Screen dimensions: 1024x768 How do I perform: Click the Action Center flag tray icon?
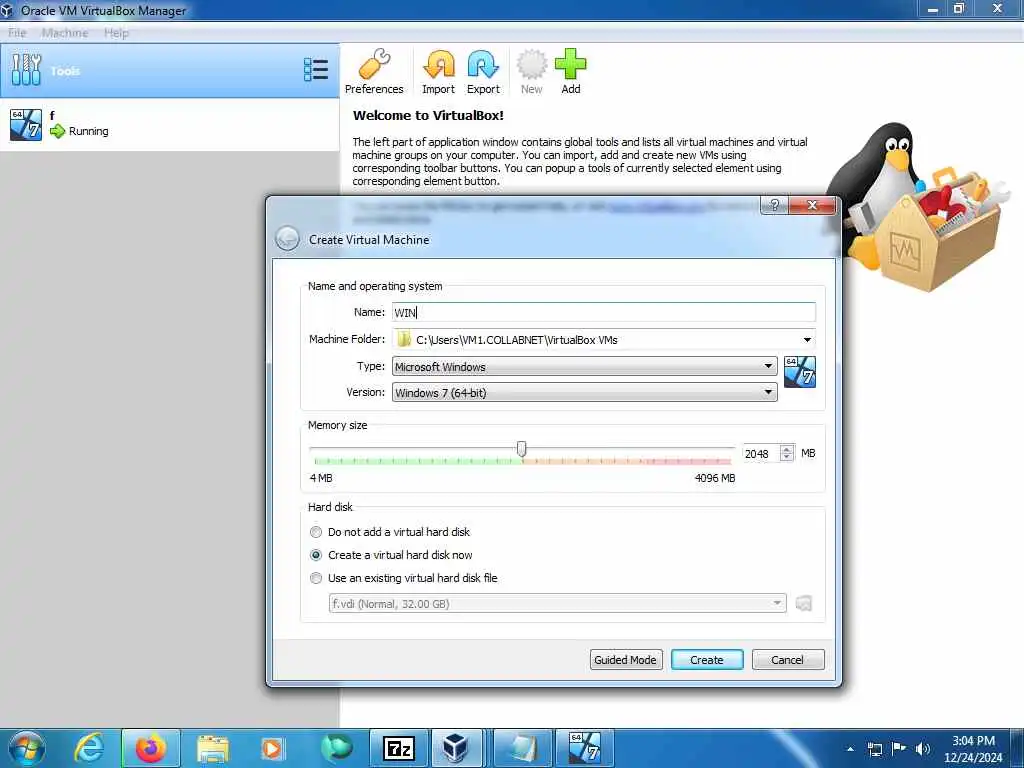pos(899,749)
